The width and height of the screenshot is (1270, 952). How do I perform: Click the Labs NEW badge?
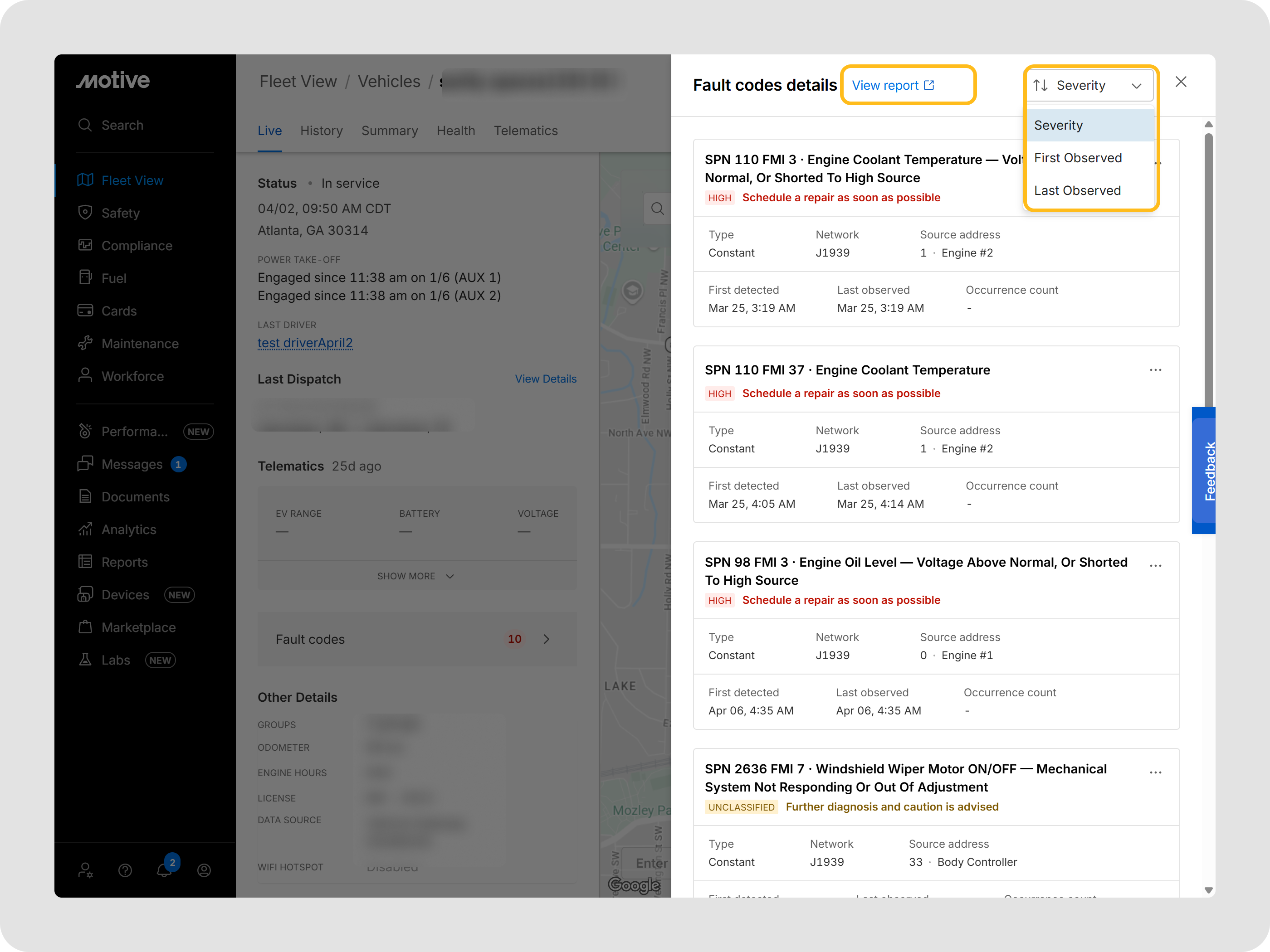point(160,660)
